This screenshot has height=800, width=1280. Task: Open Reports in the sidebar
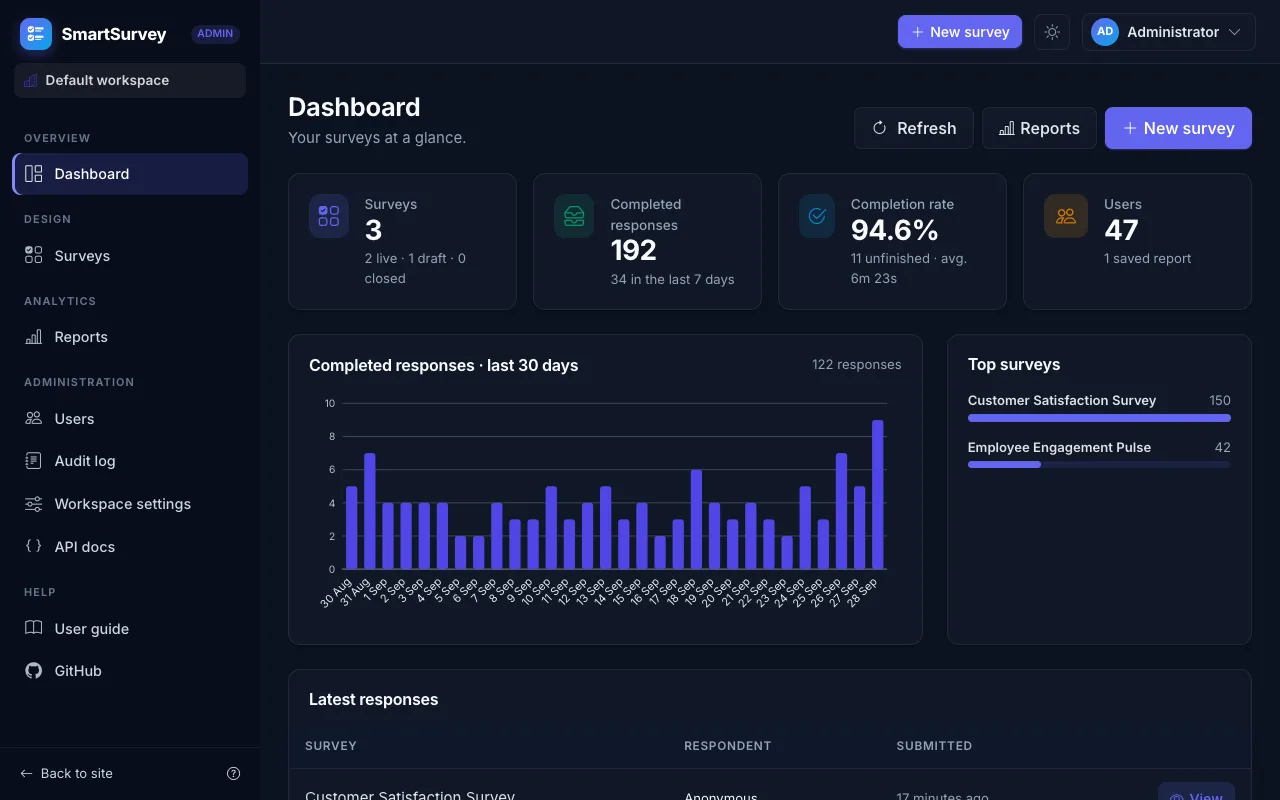(x=130, y=337)
